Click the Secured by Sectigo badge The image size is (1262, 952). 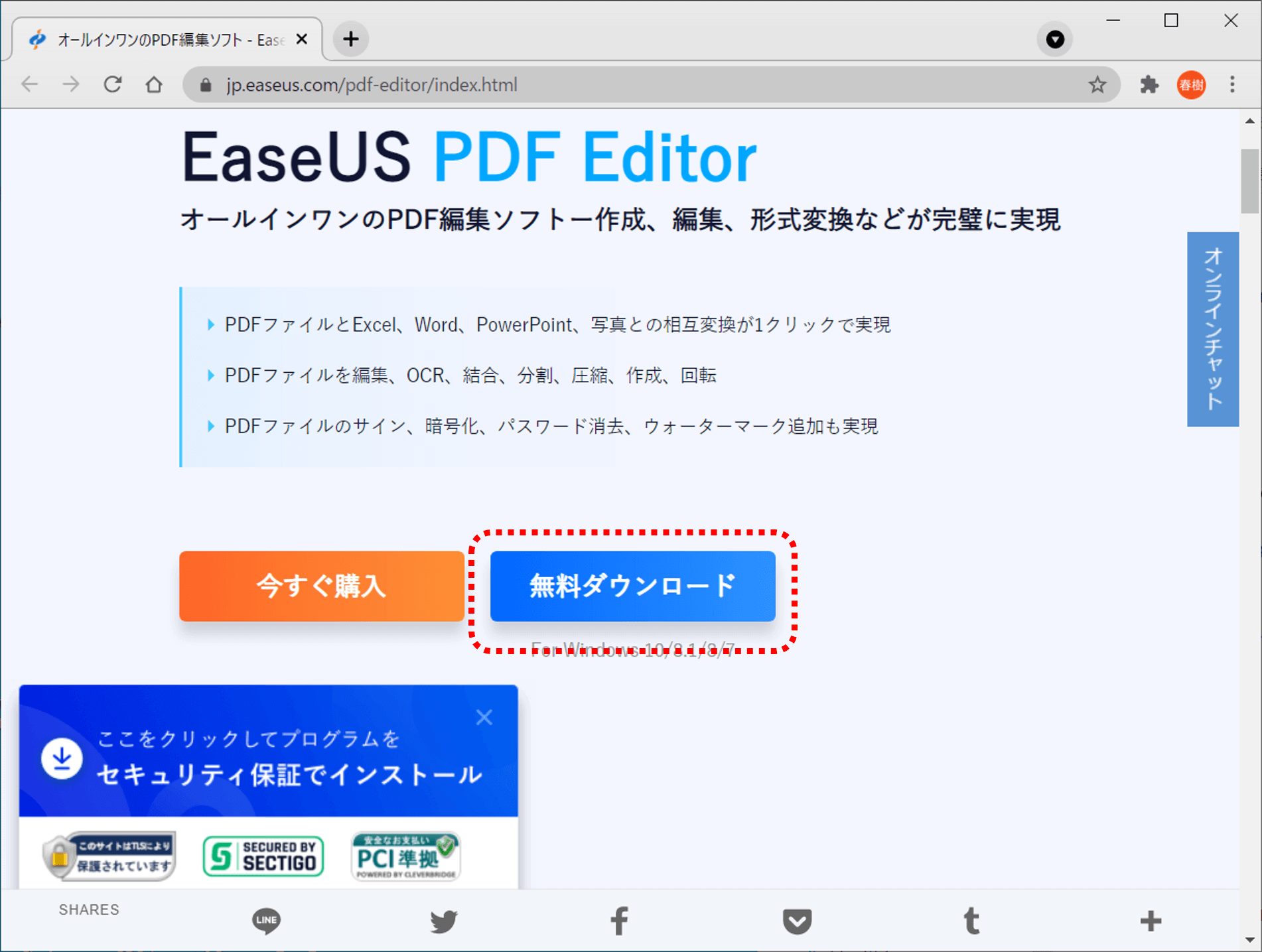pos(263,856)
